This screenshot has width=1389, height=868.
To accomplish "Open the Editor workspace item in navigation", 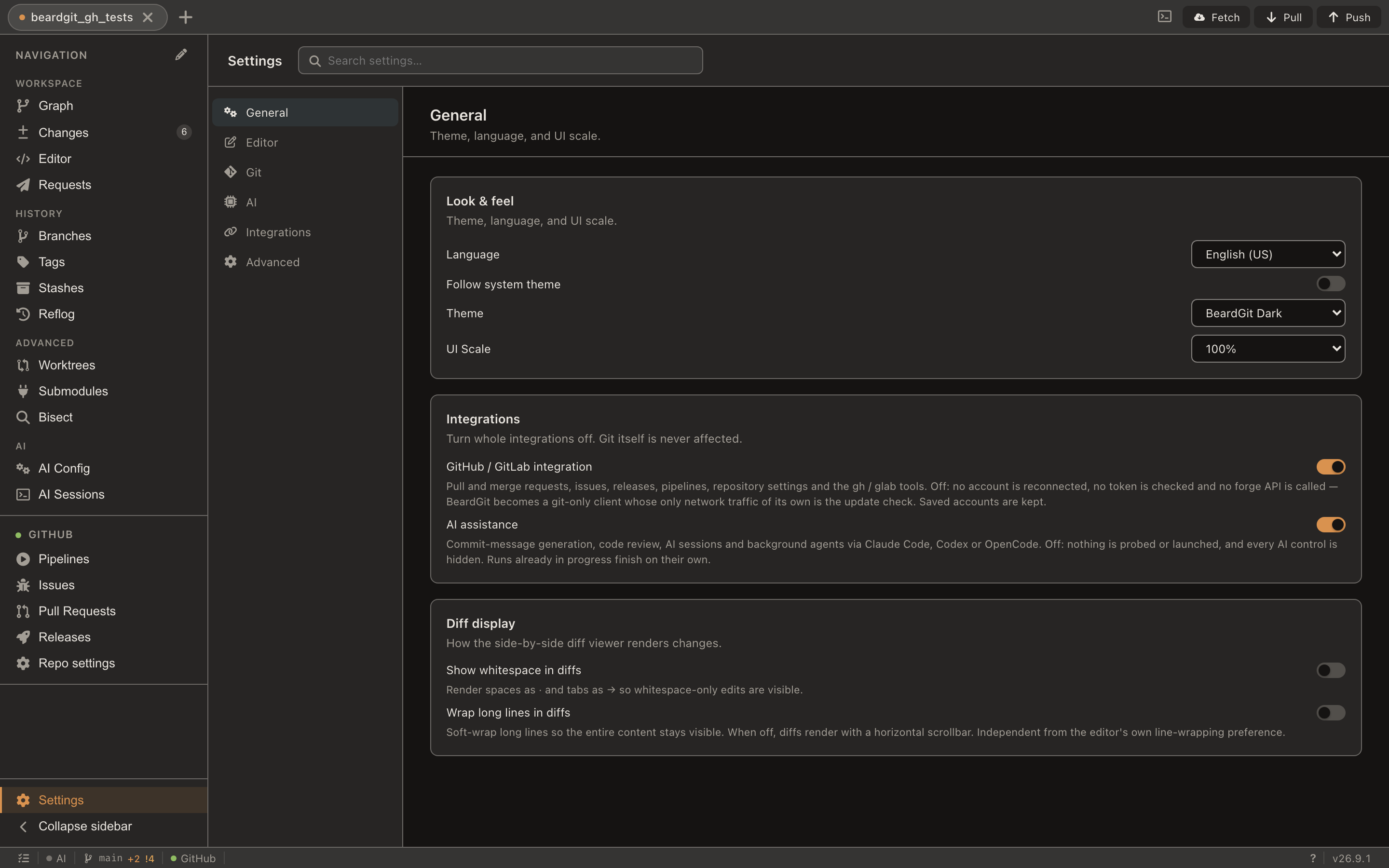I will pos(104,159).
